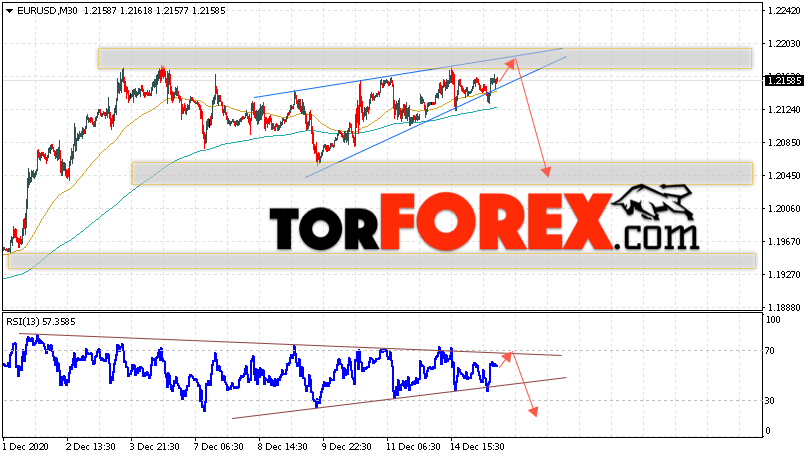Screen dimensions: 808x458
Task: Click the 11 Dec 06:30 time label
Action: (x=413, y=447)
